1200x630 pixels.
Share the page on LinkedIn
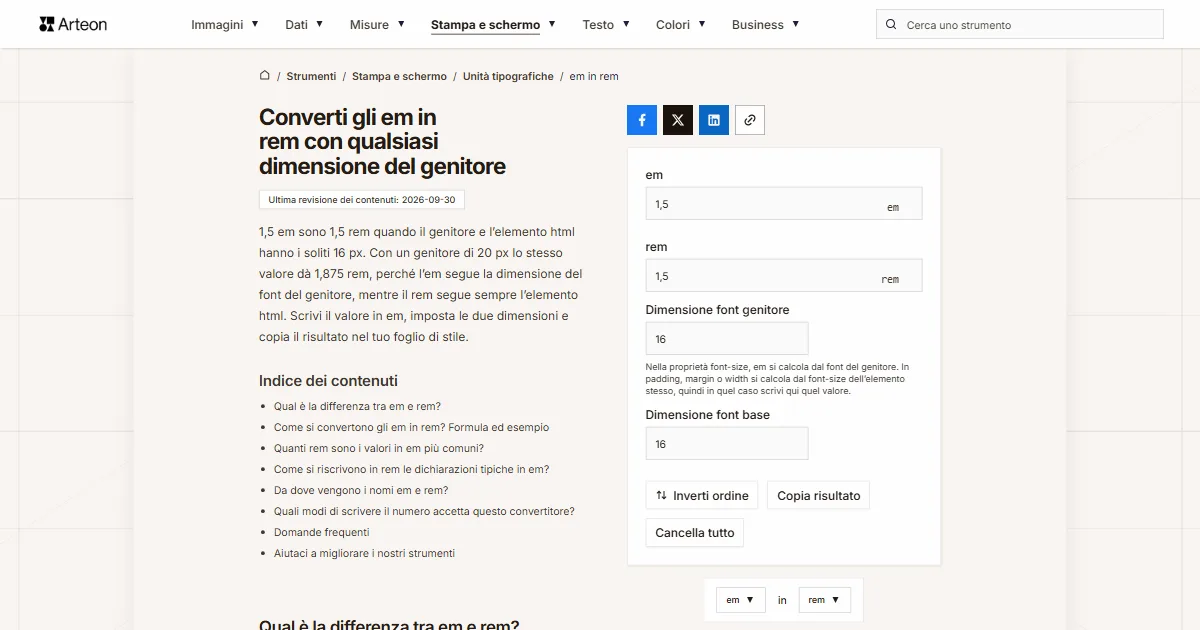click(x=714, y=120)
